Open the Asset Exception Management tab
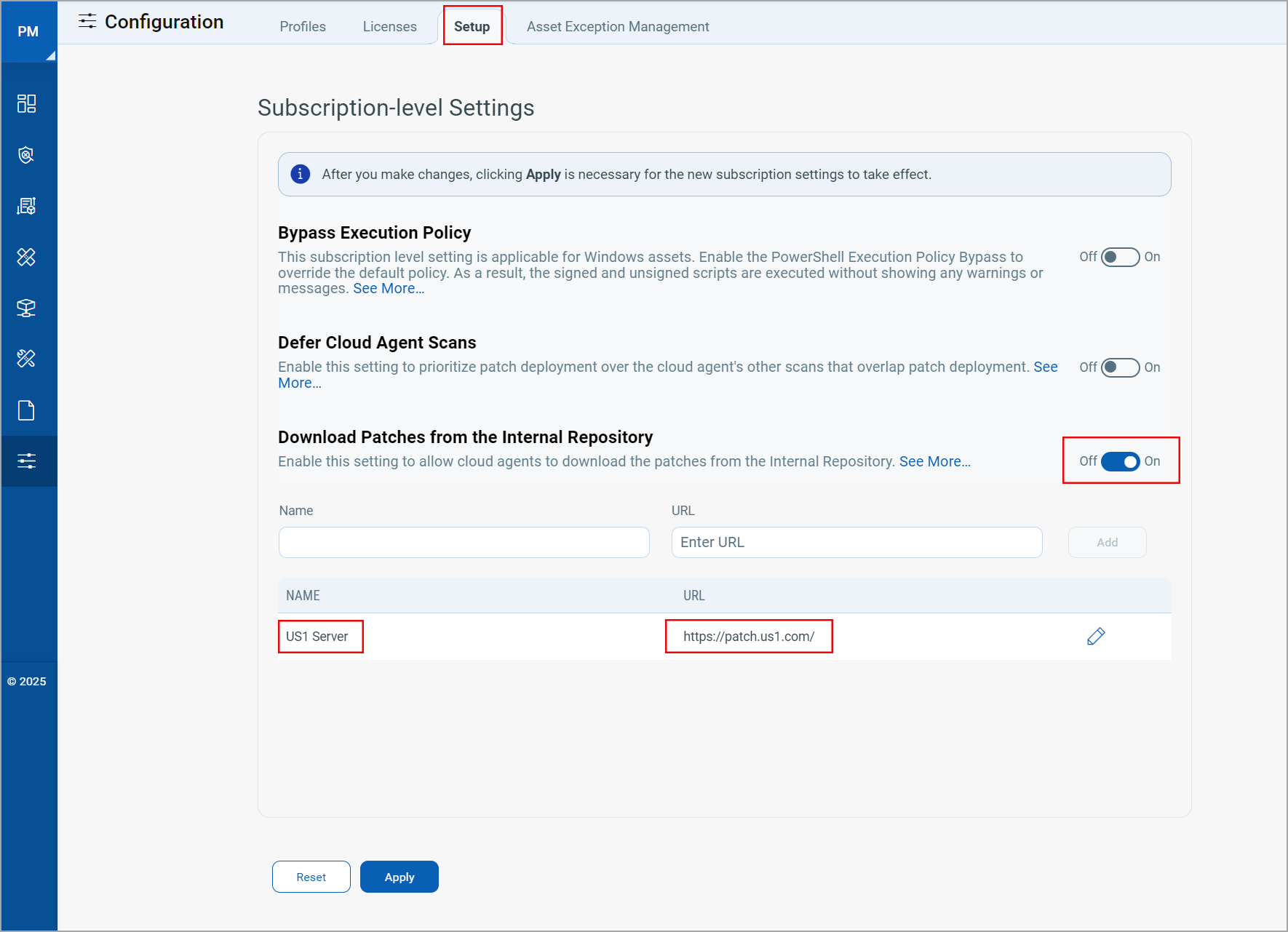This screenshot has width=1288, height=932. pos(617,25)
